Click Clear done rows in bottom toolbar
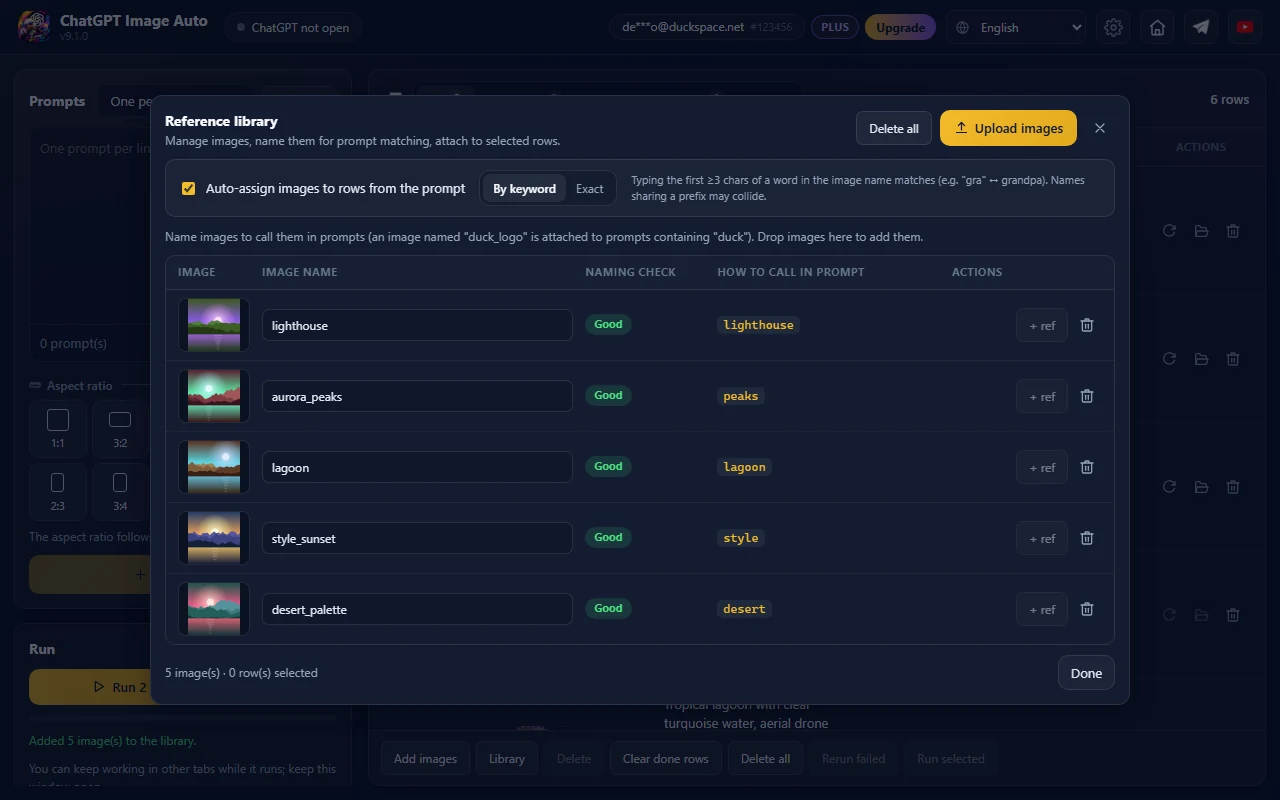This screenshot has width=1280, height=800. [665, 758]
